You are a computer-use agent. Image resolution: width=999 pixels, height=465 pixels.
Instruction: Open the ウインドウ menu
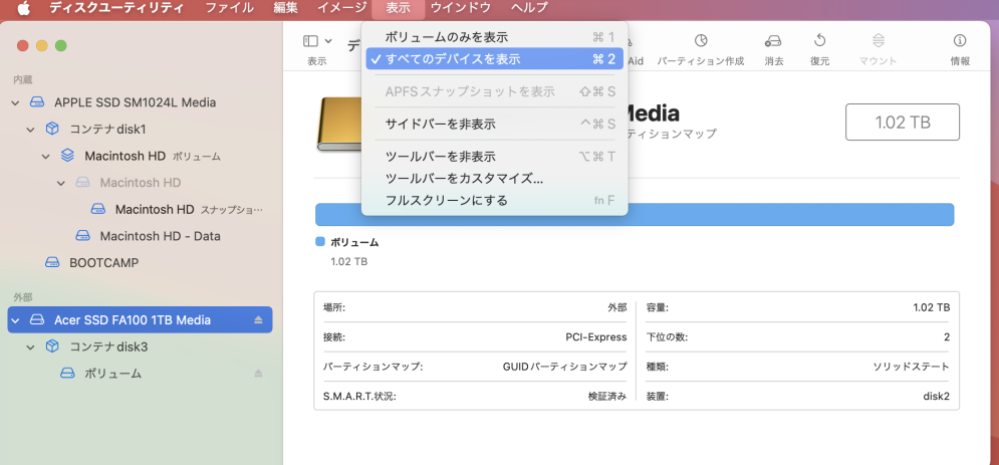pos(461,8)
